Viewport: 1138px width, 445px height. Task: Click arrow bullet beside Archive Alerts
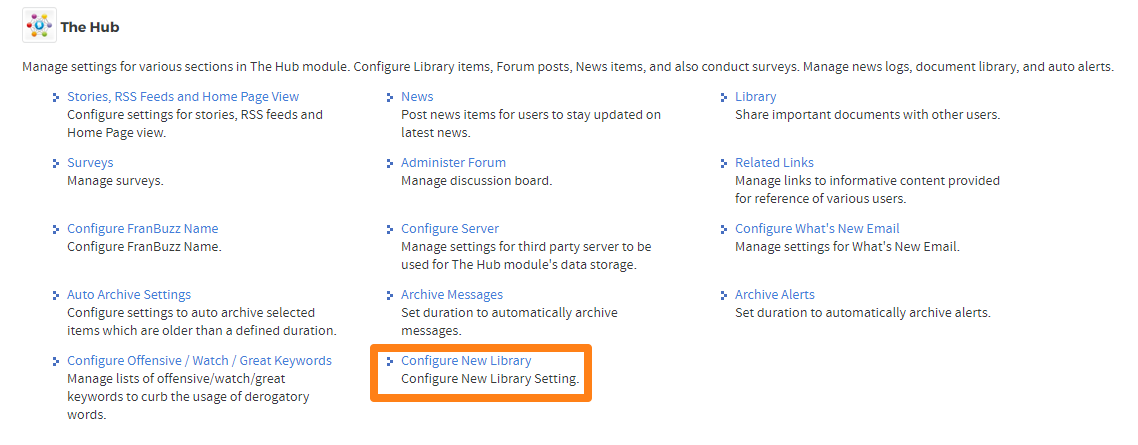click(724, 295)
